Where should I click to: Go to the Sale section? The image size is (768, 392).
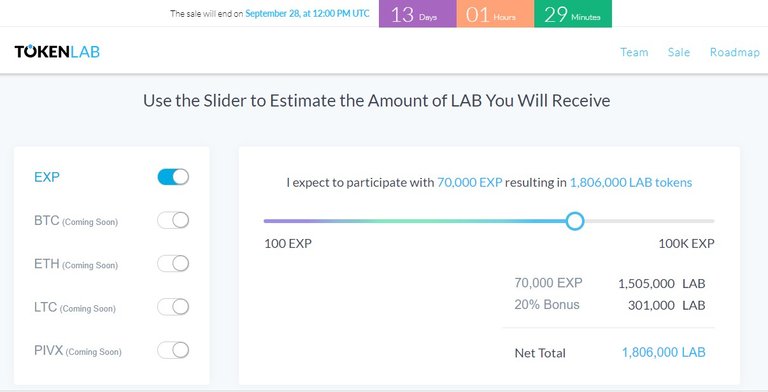(679, 52)
